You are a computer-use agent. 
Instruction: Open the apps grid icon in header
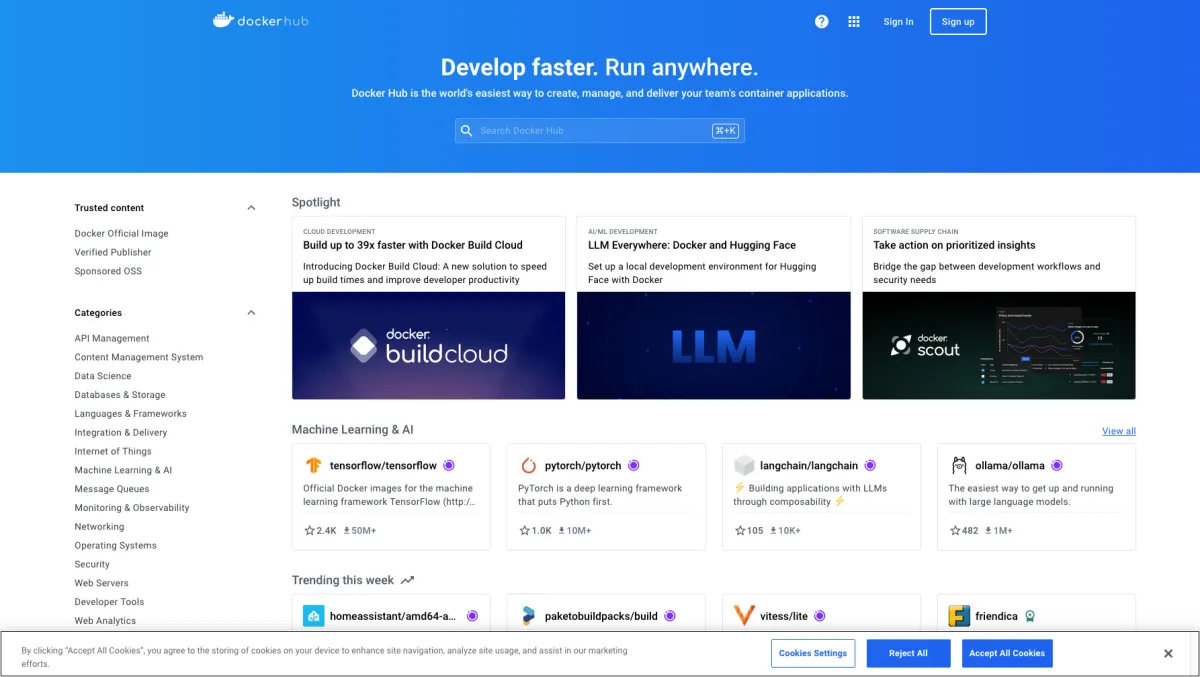coord(854,21)
